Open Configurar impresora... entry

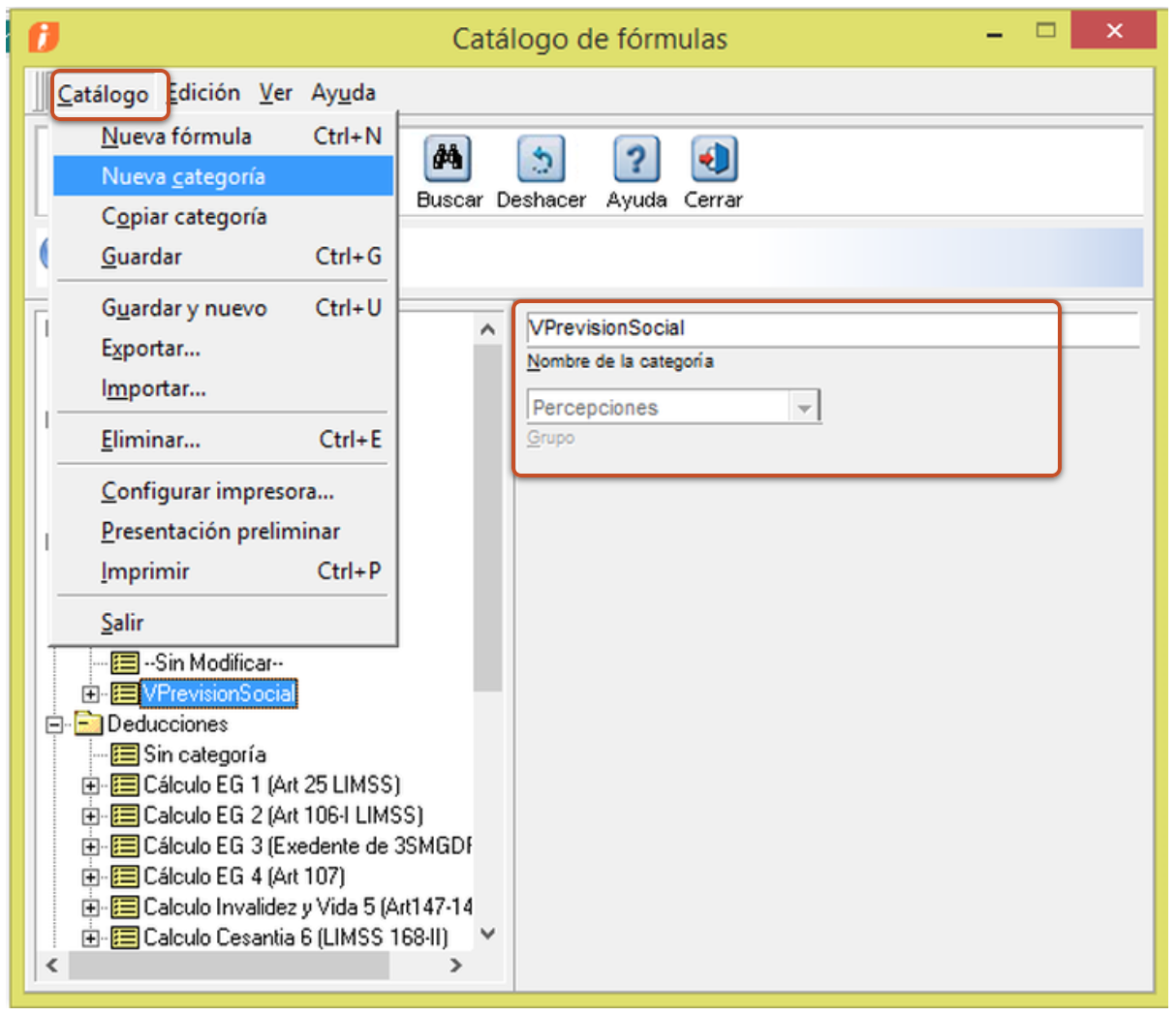point(224,491)
